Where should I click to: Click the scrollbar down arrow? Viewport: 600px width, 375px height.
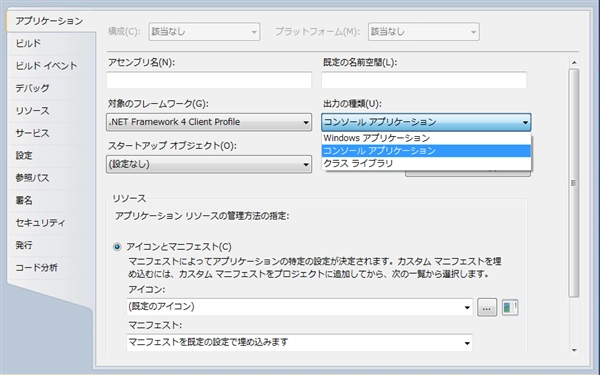pyautogui.click(x=574, y=350)
